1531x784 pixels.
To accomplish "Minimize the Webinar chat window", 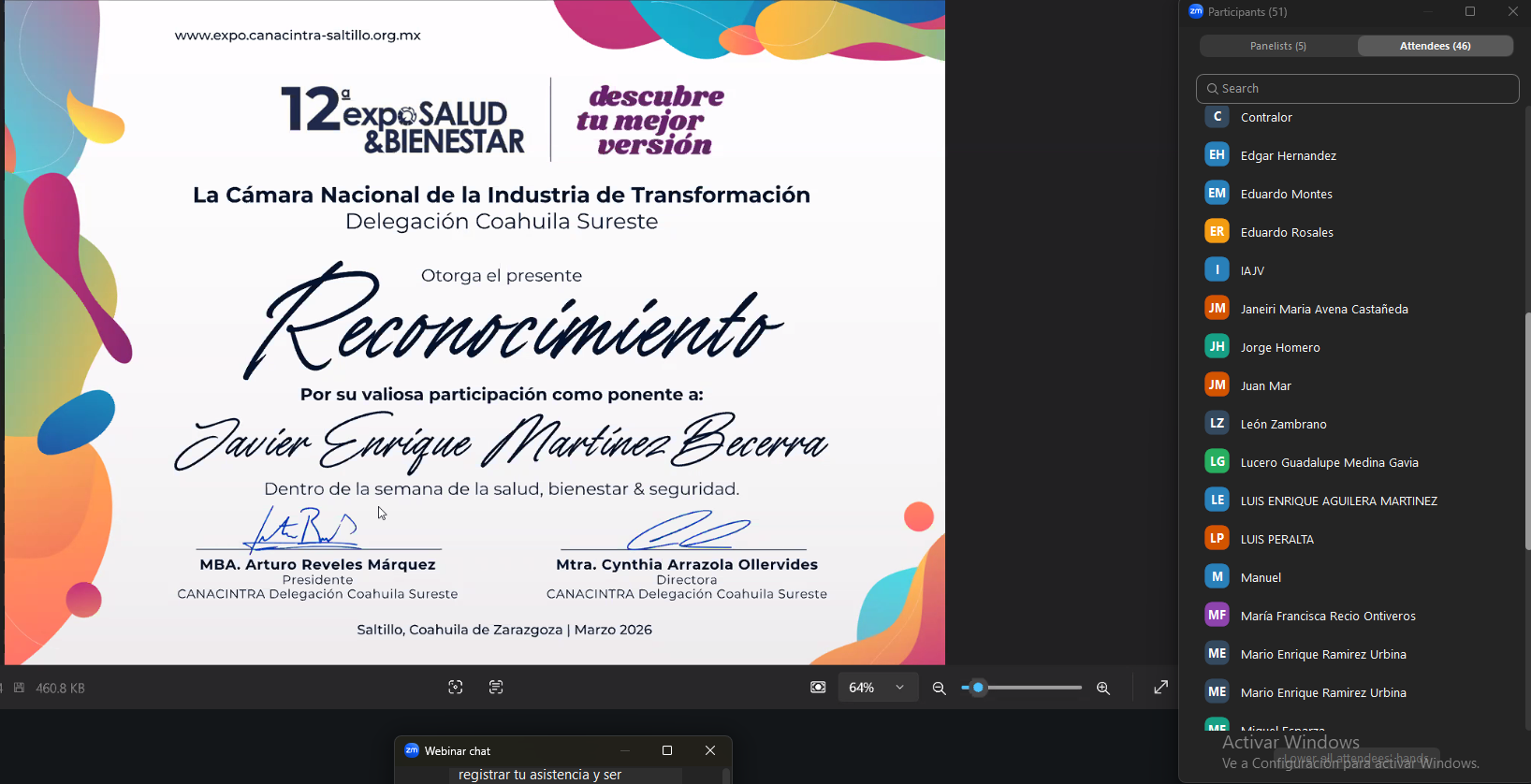I will click(x=625, y=750).
